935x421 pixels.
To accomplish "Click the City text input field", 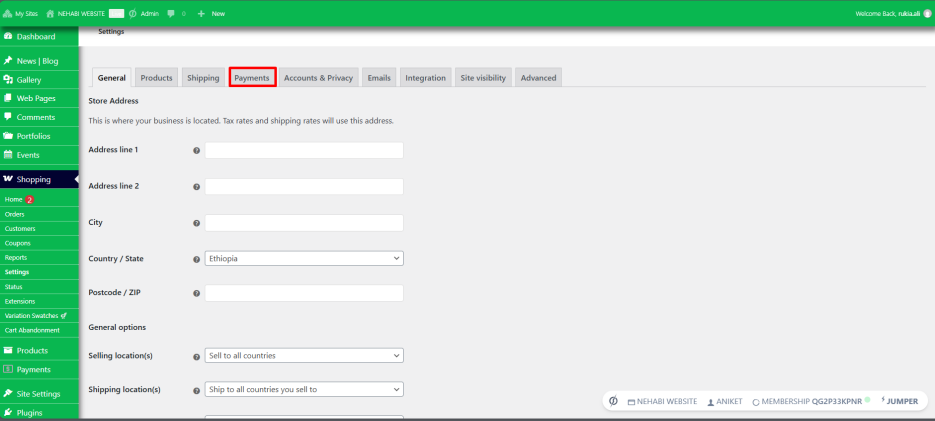I will click(x=304, y=223).
